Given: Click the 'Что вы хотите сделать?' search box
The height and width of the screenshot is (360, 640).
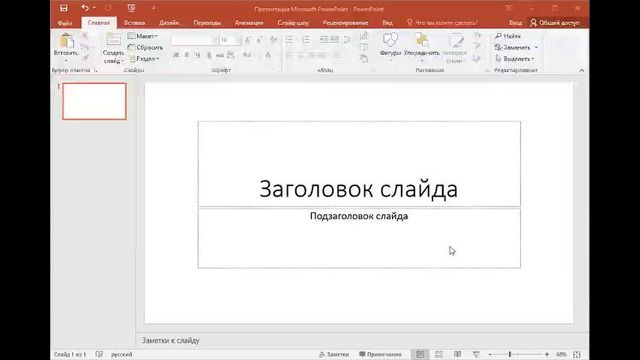Looking at the screenshot, I should 442,23.
